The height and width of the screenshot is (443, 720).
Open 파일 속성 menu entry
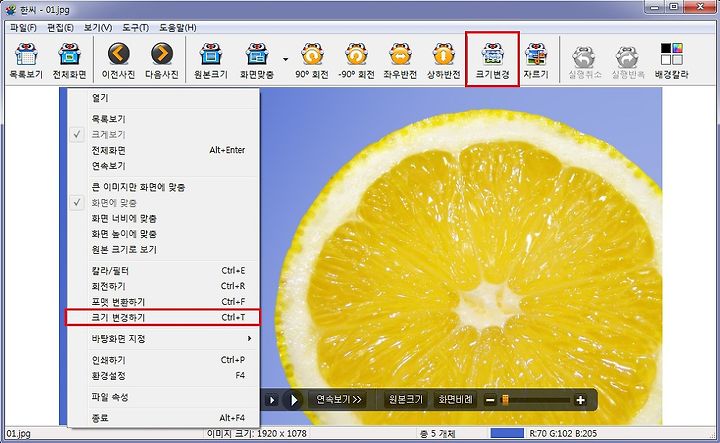tap(163, 397)
